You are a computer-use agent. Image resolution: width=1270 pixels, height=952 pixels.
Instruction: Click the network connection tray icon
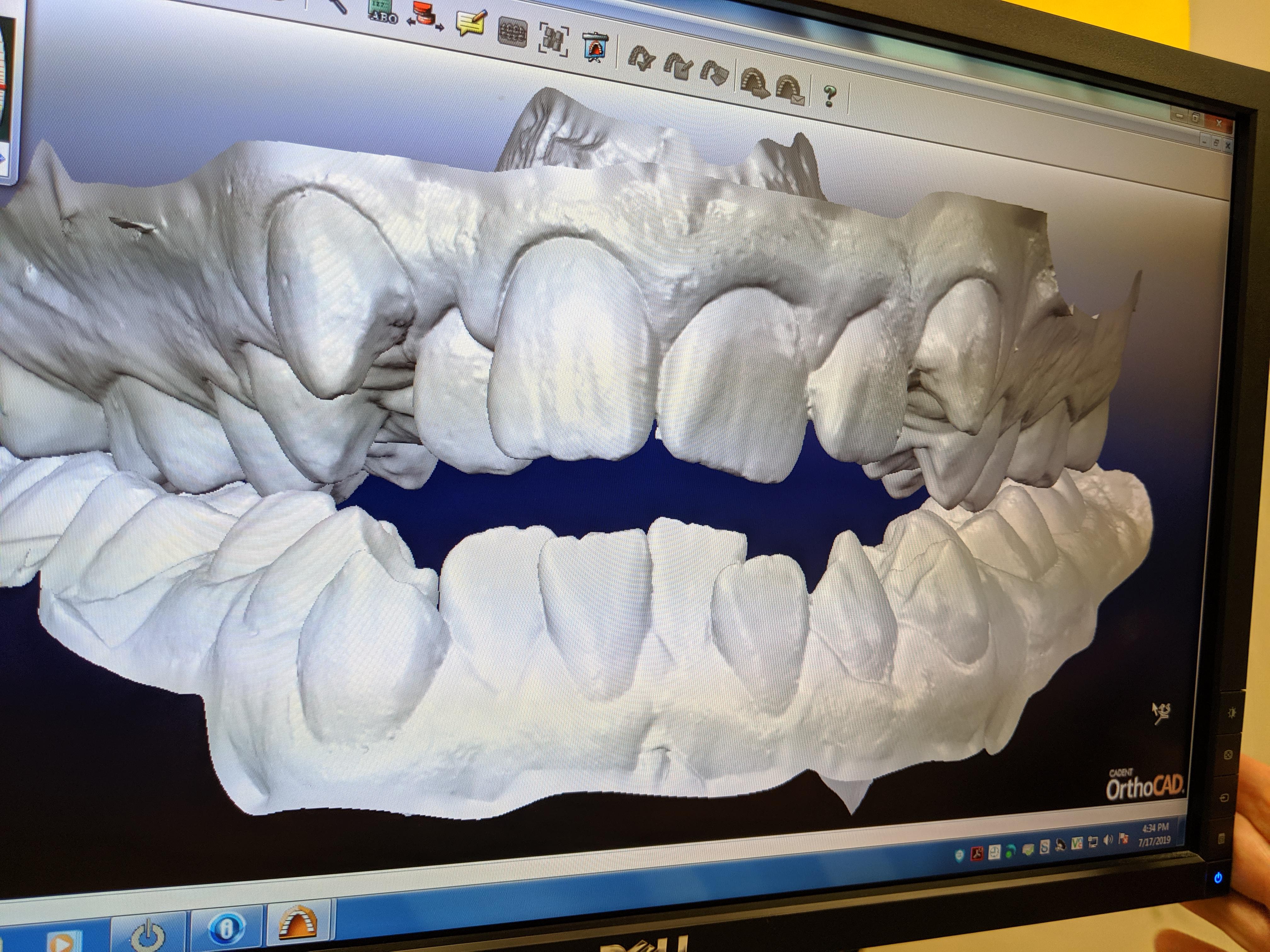[1093, 841]
